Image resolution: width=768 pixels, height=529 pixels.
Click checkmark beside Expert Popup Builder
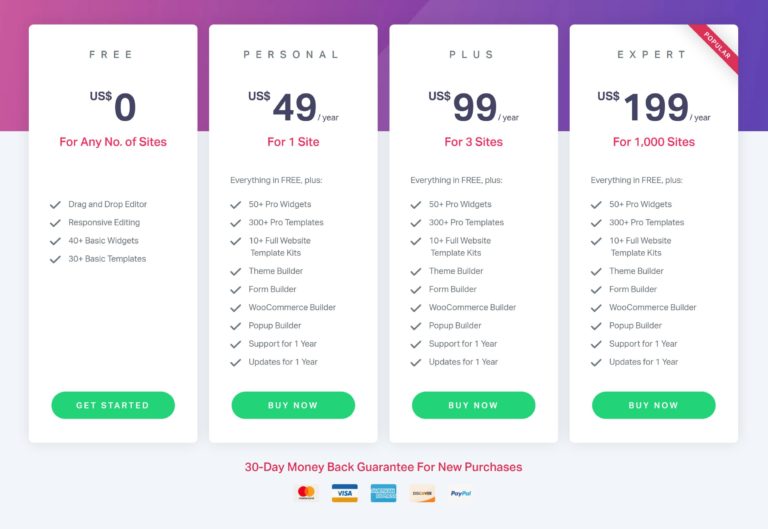[x=596, y=326]
